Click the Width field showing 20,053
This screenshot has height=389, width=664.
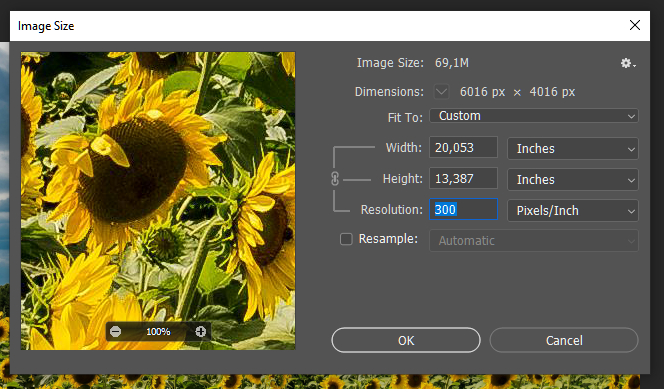pyautogui.click(x=463, y=147)
